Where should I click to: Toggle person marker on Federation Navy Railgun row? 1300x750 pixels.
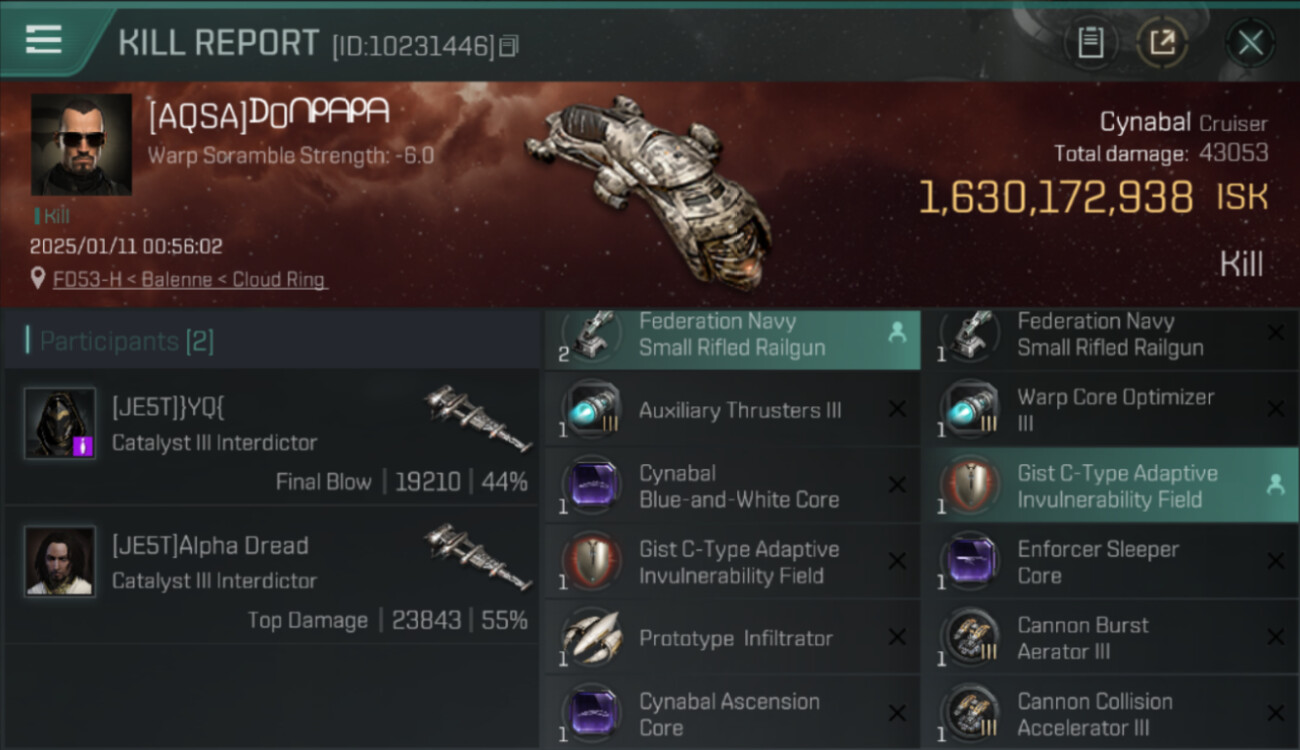[x=897, y=334]
